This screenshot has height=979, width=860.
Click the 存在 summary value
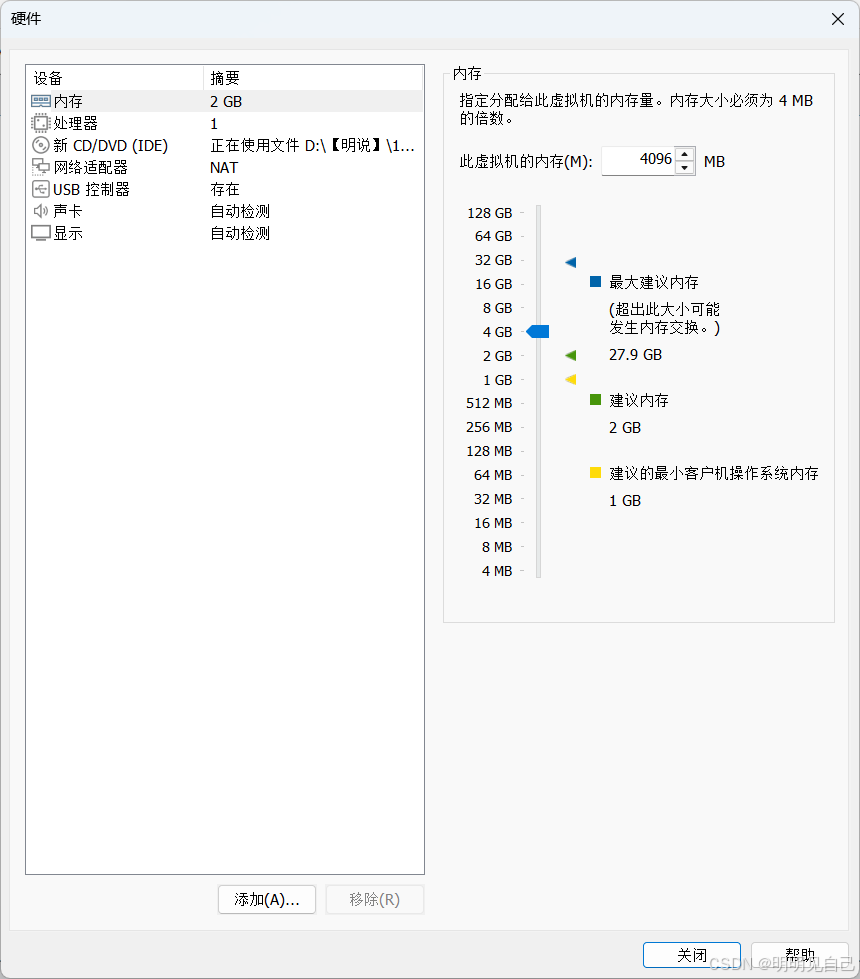tap(225, 189)
